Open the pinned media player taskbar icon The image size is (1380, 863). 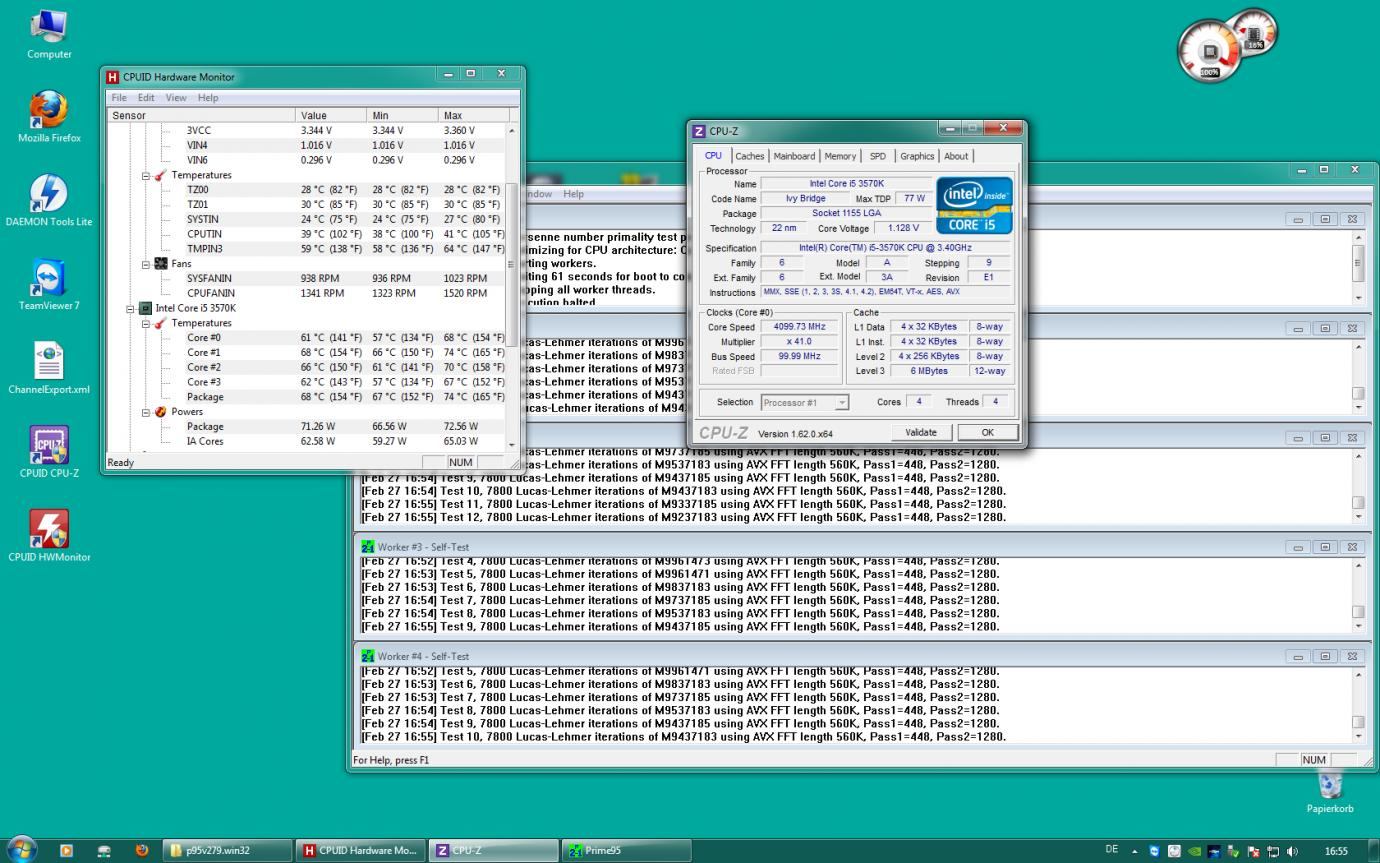tap(66, 851)
